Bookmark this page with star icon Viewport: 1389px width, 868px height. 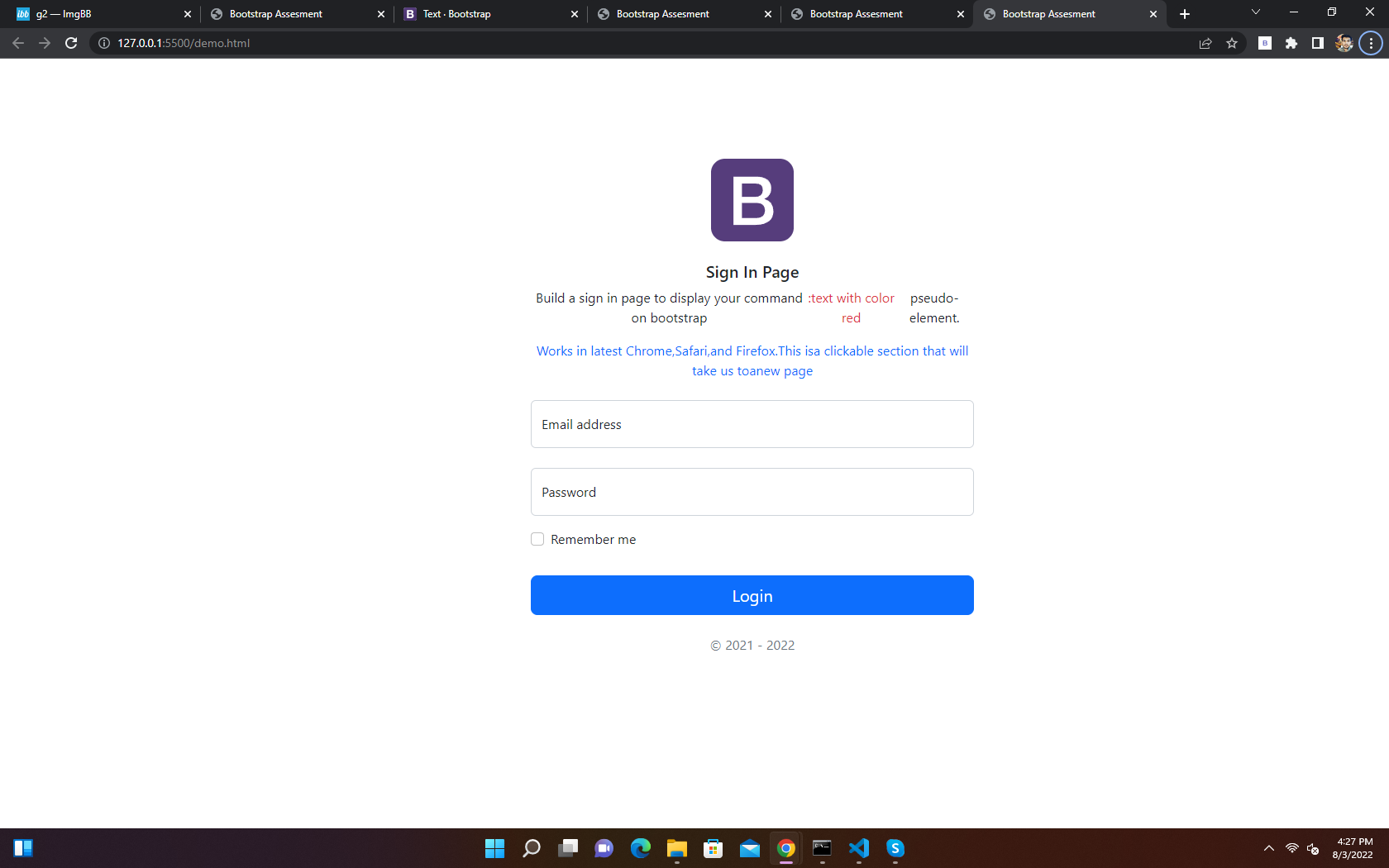(x=1232, y=43)
